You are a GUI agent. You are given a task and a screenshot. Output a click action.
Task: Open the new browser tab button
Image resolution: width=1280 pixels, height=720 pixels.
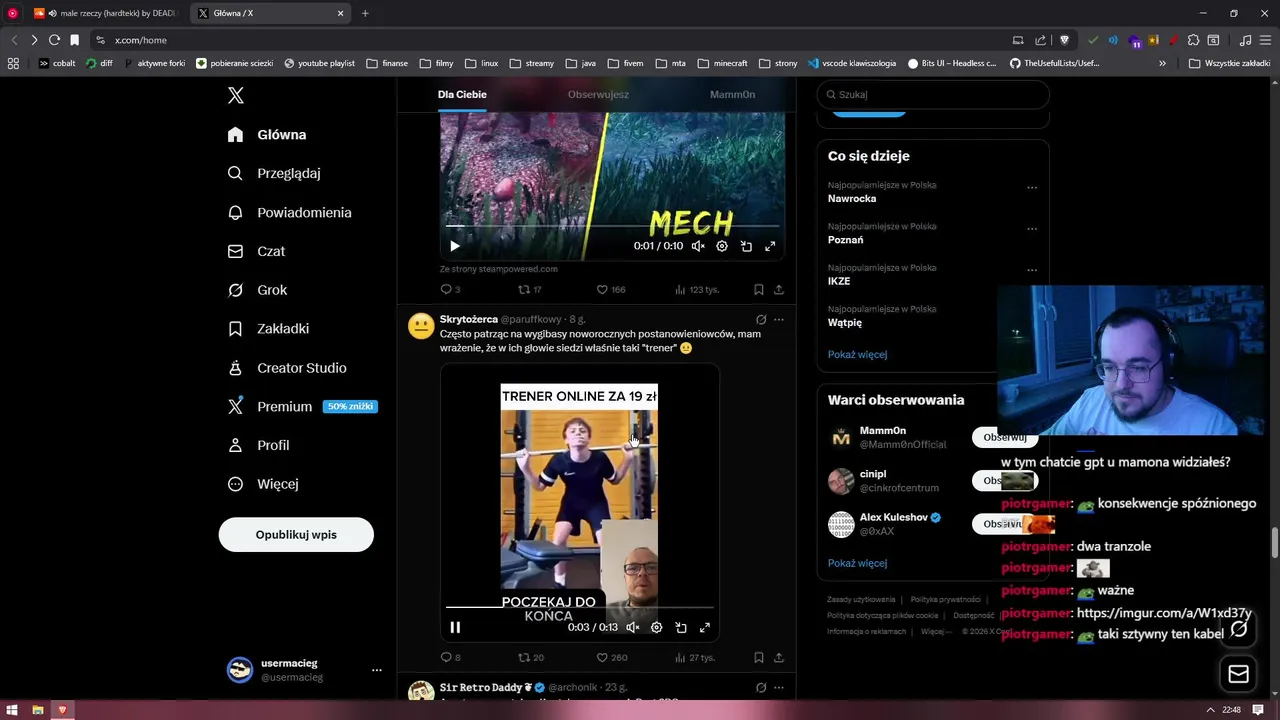point(365,13)
